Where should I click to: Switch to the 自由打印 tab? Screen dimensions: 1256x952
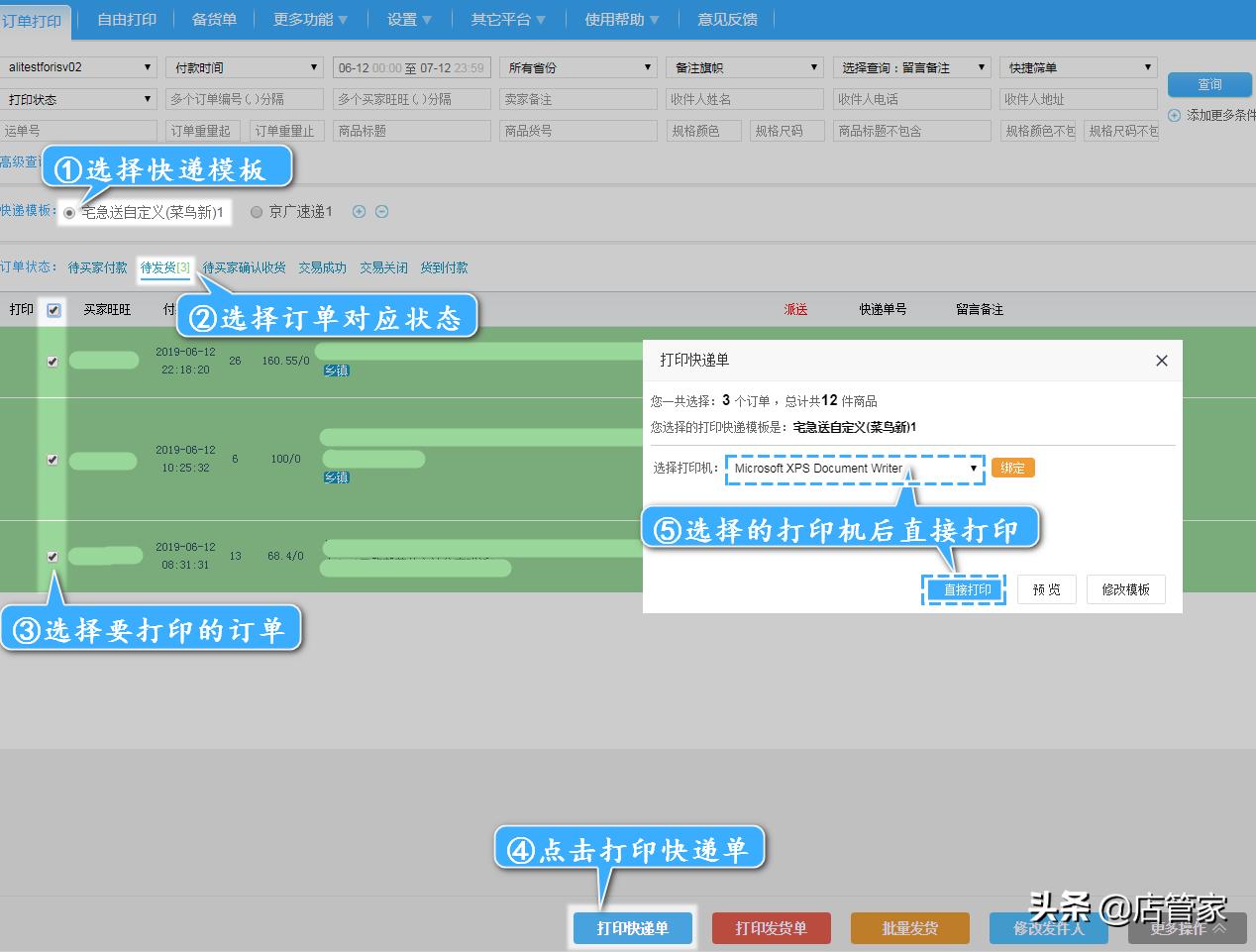[125, 19]
